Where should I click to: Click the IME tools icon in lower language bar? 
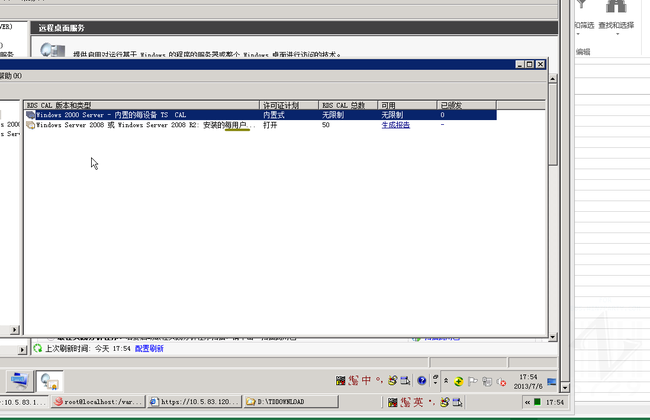(x=444, y=402)
